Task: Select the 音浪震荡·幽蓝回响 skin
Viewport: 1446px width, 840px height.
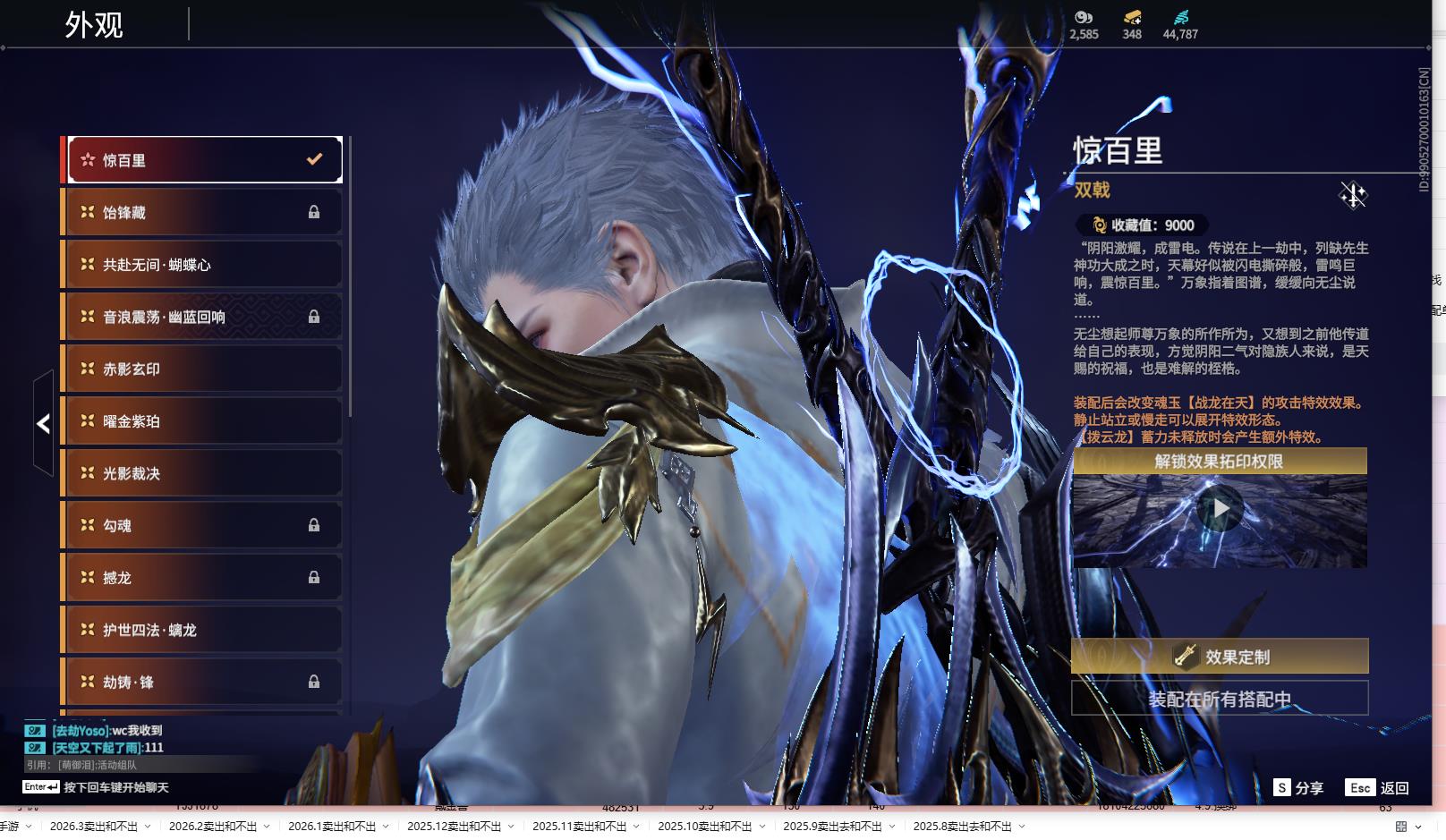Action: [201, 317]
